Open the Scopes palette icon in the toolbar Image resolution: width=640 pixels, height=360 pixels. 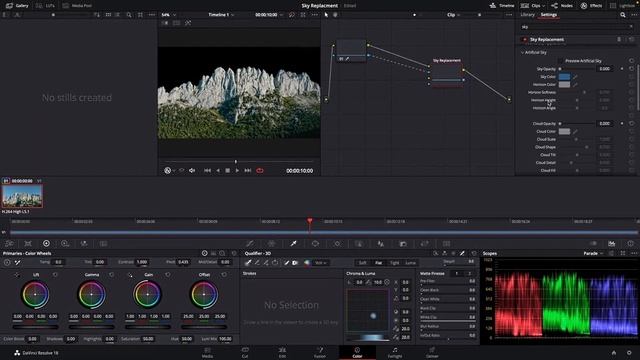click(x=611, y=244)
